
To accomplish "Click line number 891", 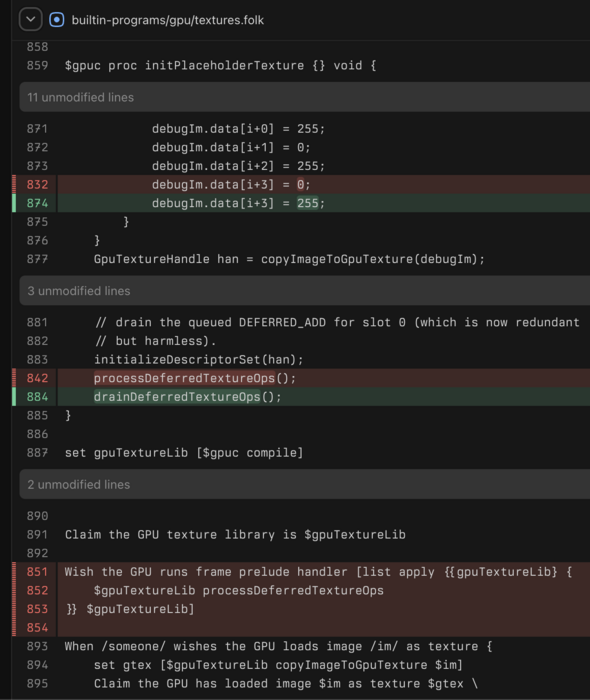I will pos(37,534).
